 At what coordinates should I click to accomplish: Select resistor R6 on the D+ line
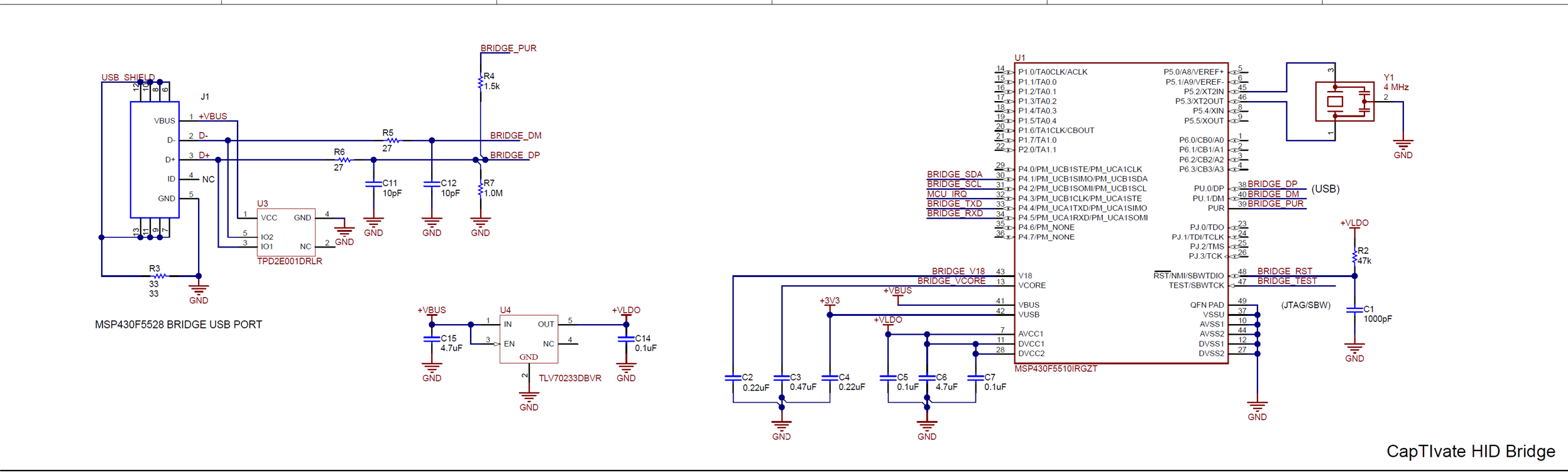344,160
